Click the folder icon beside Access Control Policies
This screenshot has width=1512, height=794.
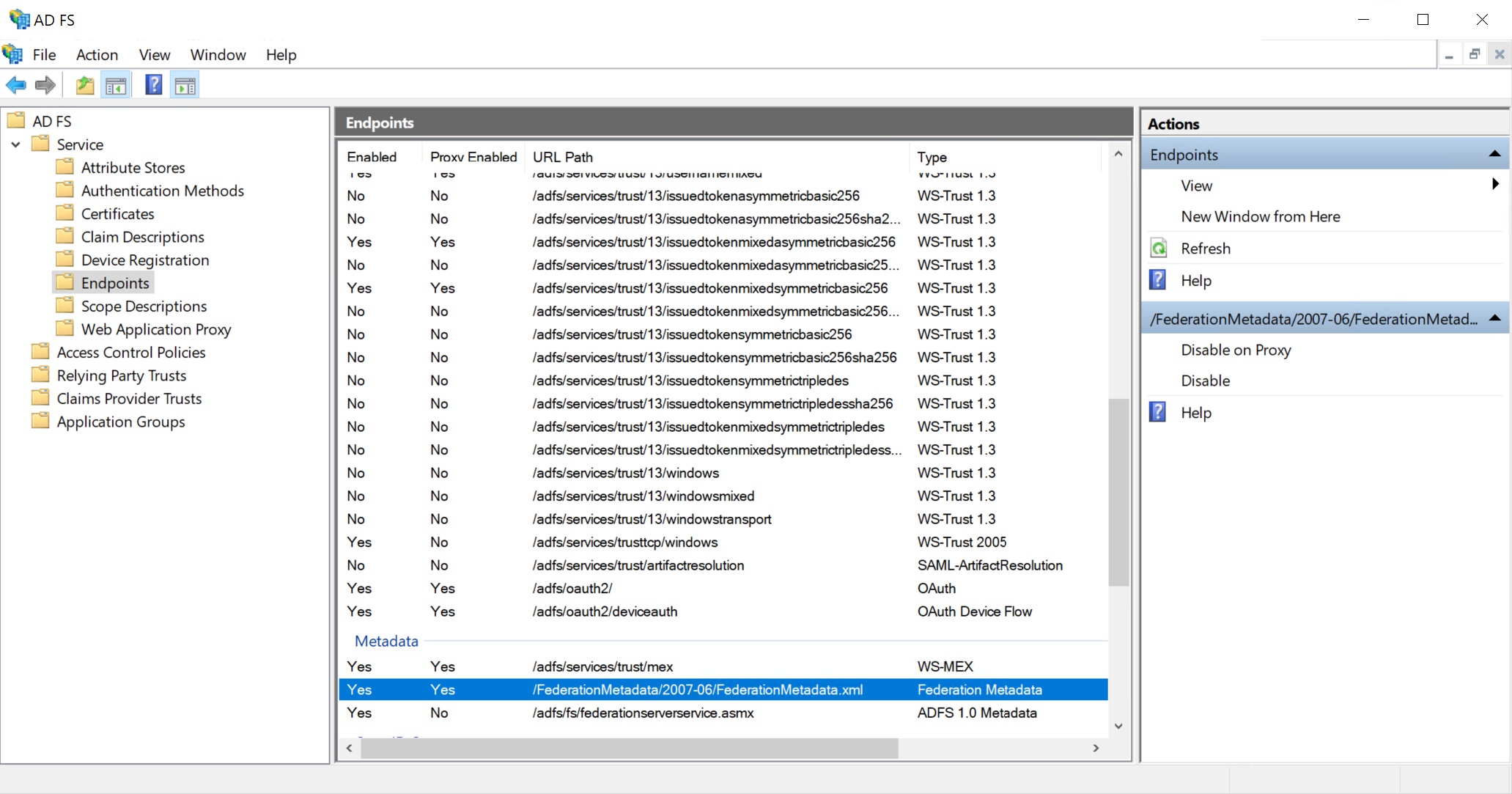pos(40,351)
